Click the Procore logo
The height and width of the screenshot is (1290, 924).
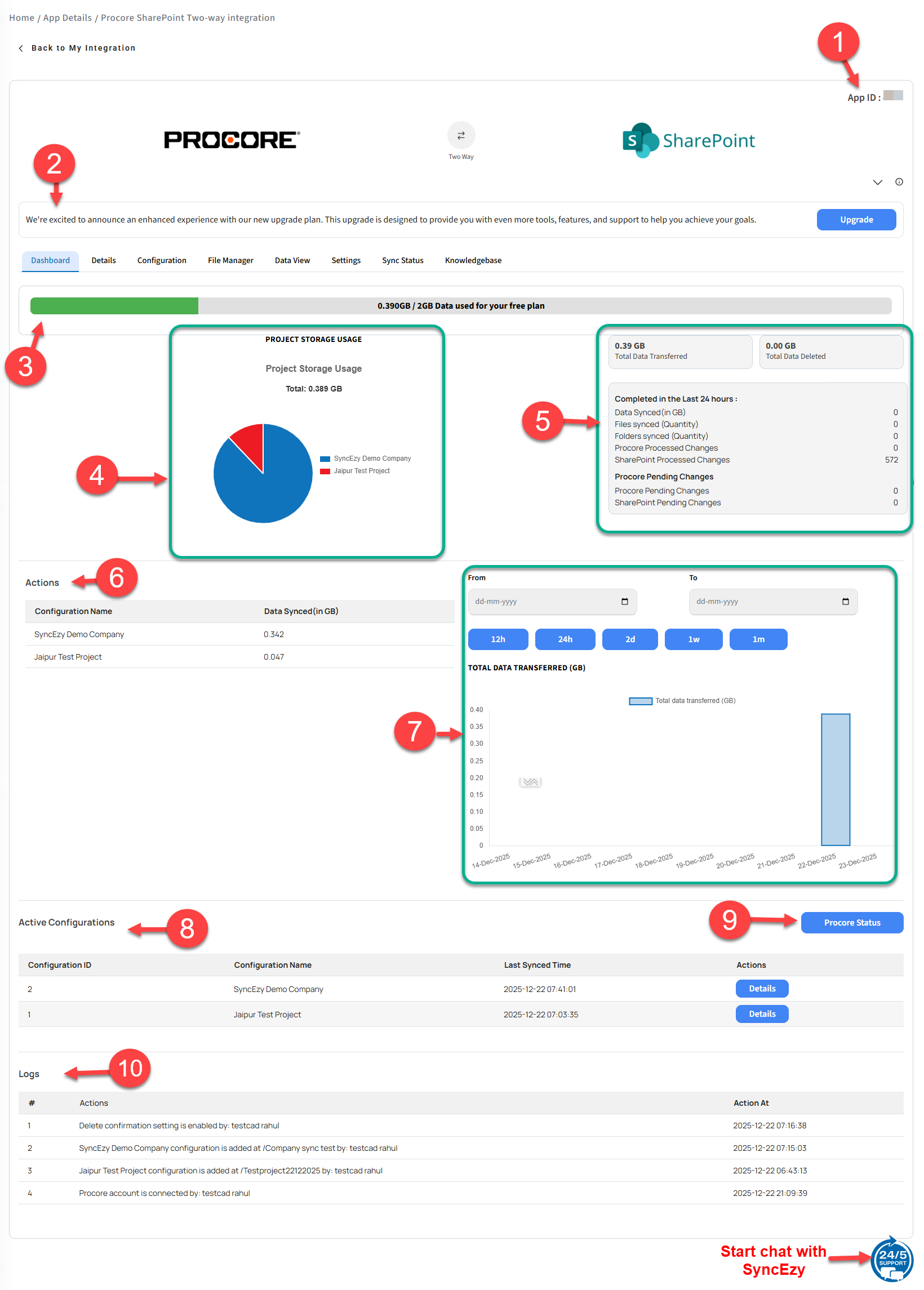[232, 140]
